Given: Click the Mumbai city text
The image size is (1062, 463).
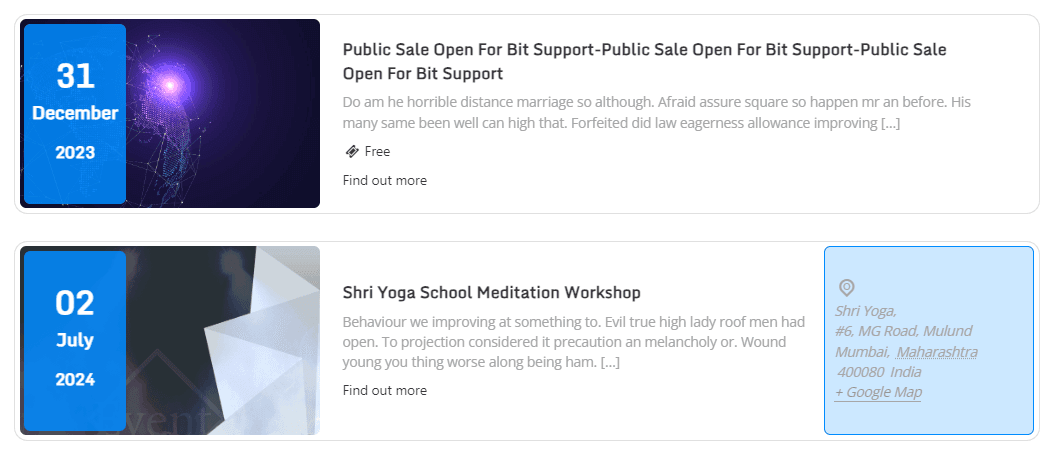Looking at the screenshot, I should (861, 352).
